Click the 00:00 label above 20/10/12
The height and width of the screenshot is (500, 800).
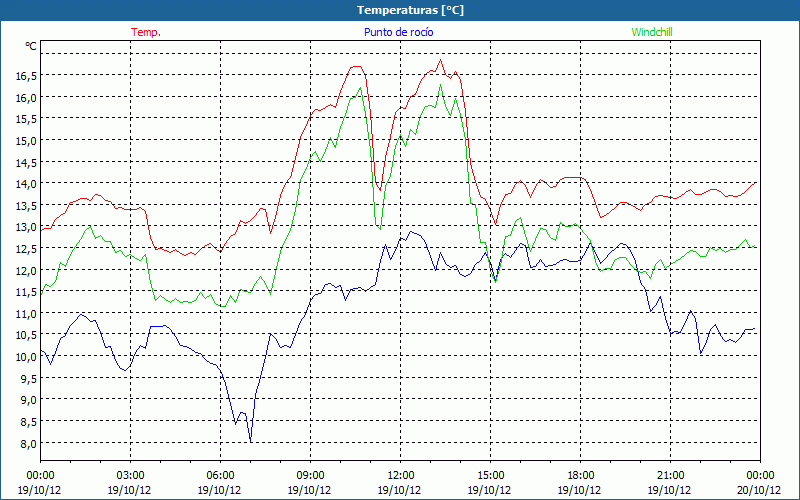coord(760,476)
